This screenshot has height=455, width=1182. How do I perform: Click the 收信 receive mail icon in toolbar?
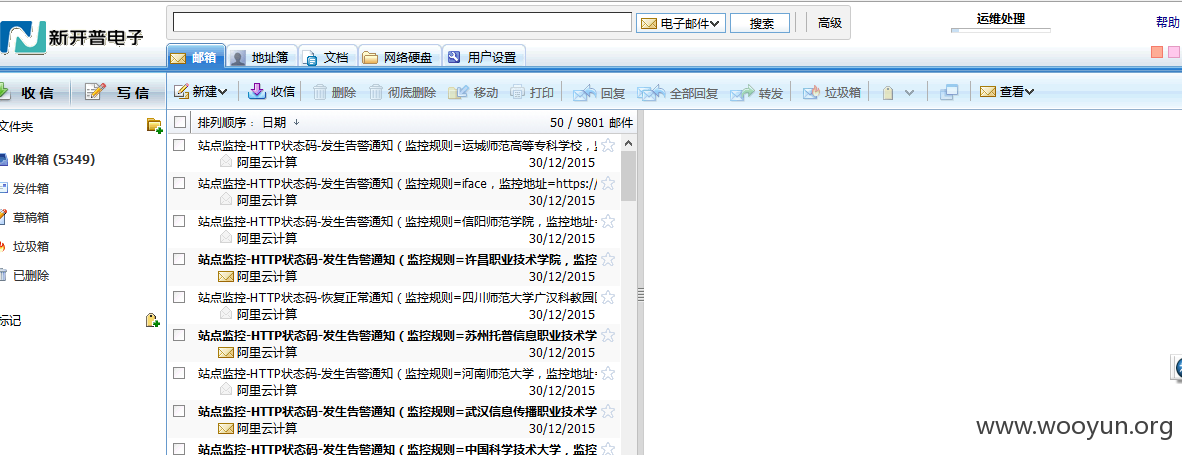257,92
